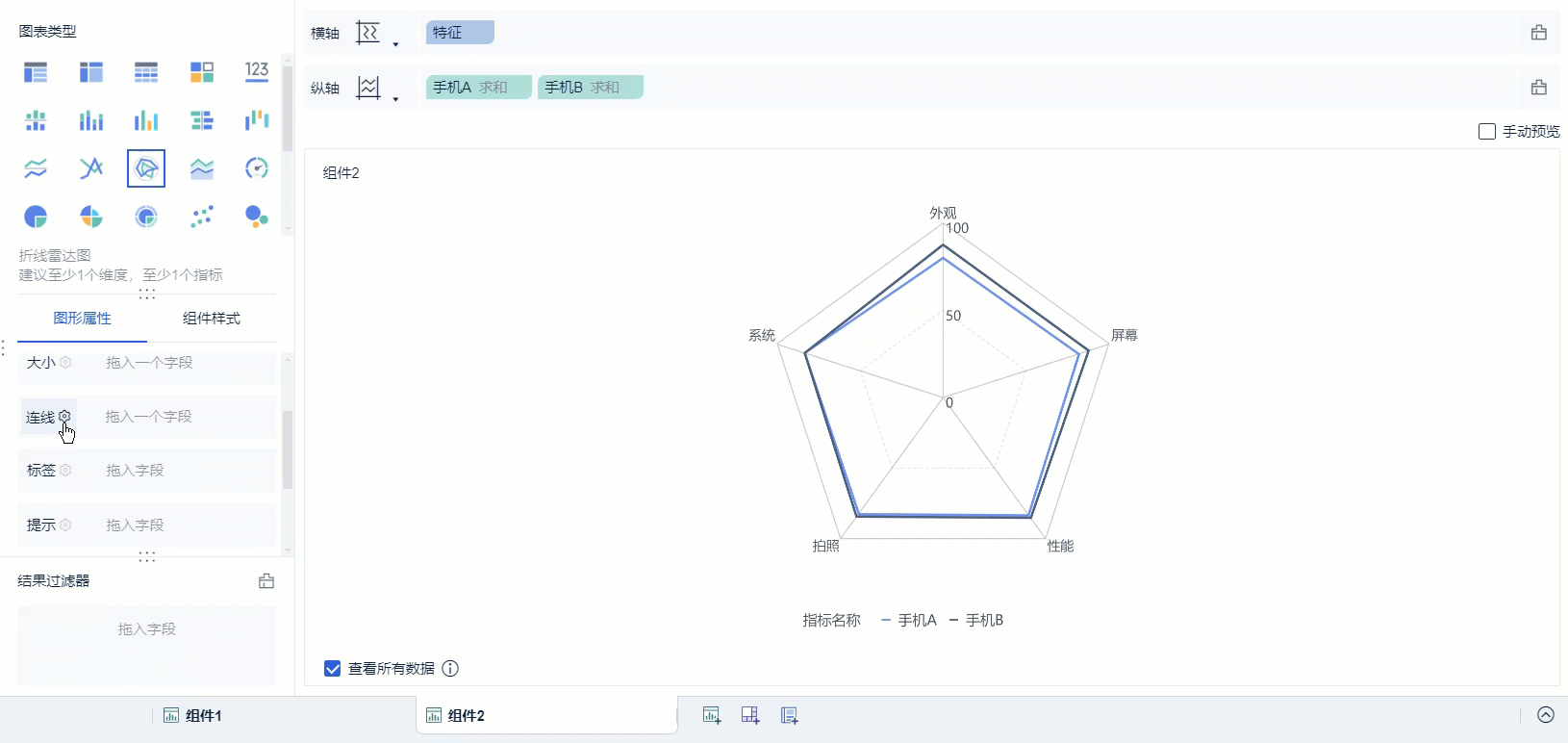Click the 手机A 求和 field pill
Image resolution: width=1568 pixels, height=743 pixels.
(x=478, y=88)
